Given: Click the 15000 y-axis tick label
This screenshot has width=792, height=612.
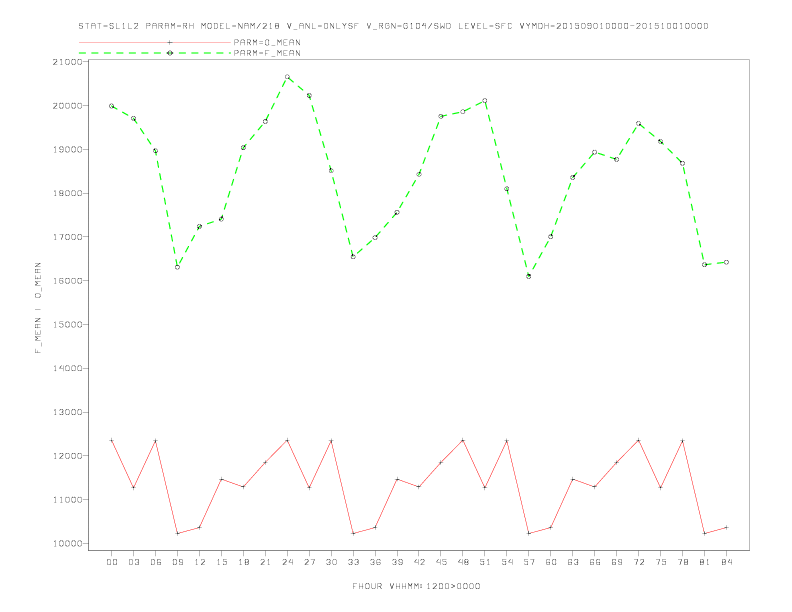Looking at the screenshot, I should [x=67, y=325].
